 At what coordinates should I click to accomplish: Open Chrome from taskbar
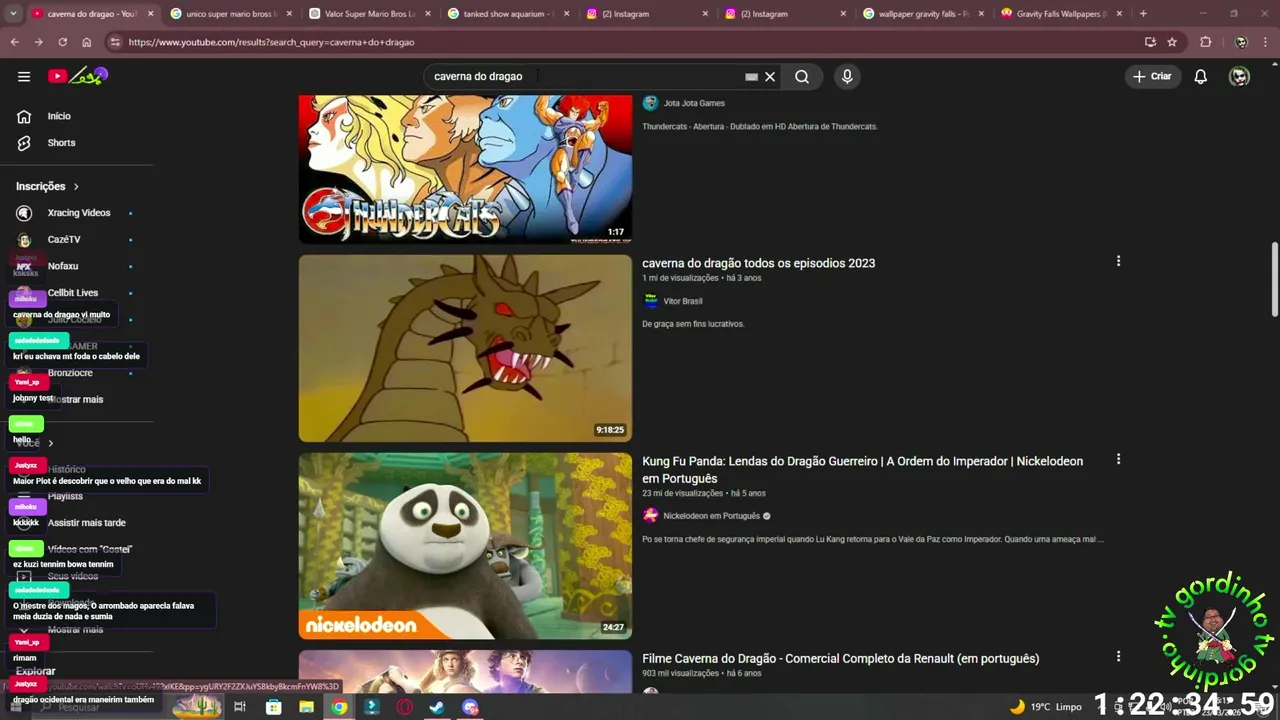click(x=339, y=707)
